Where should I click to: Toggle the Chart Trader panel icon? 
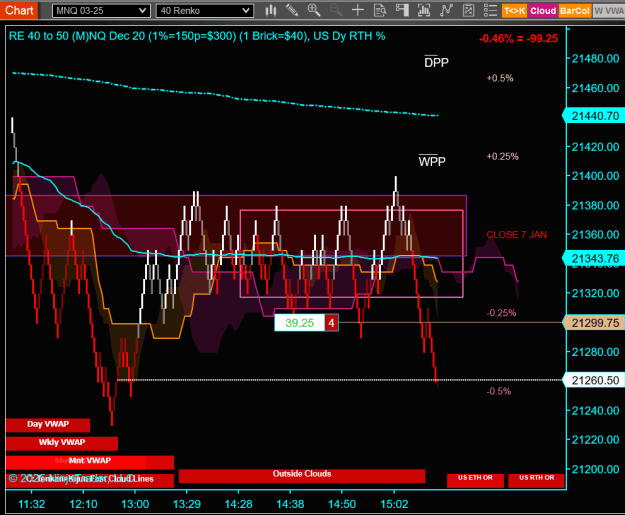coord(402,10)
